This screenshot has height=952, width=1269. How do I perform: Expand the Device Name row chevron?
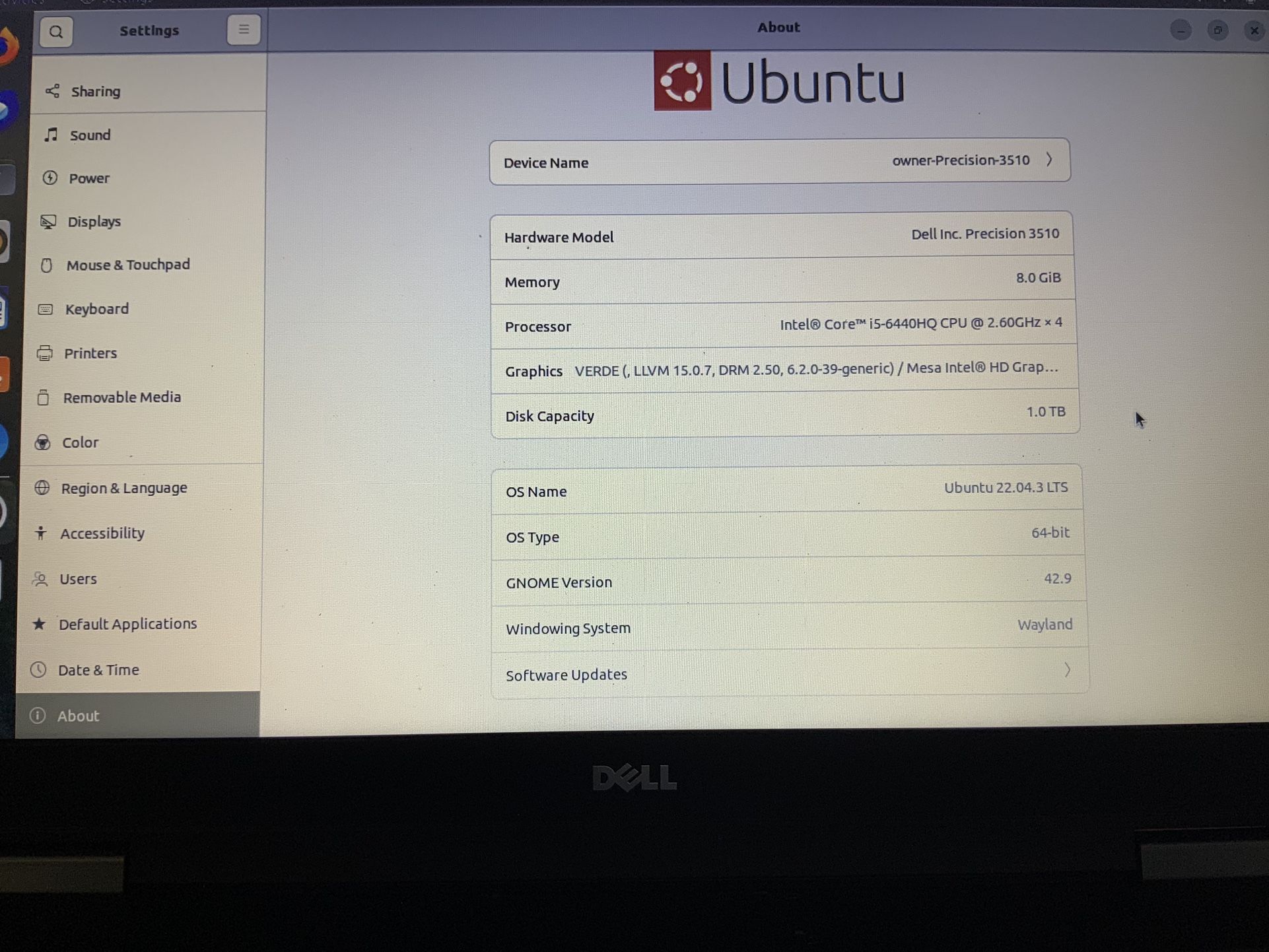pos(1049,160)
